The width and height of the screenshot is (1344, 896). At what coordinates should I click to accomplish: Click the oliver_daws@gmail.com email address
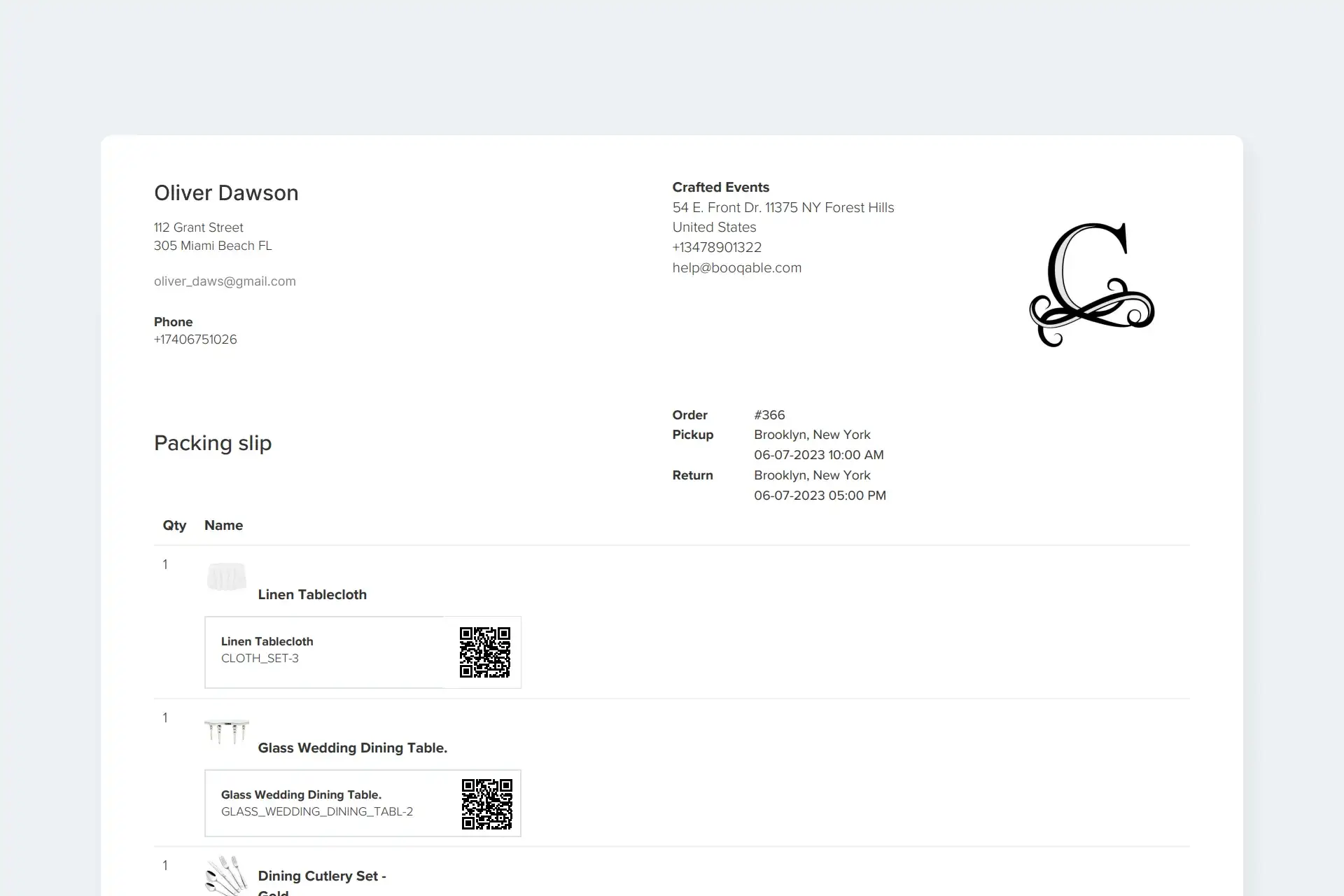pyautogui.click(x=225, y=281)
